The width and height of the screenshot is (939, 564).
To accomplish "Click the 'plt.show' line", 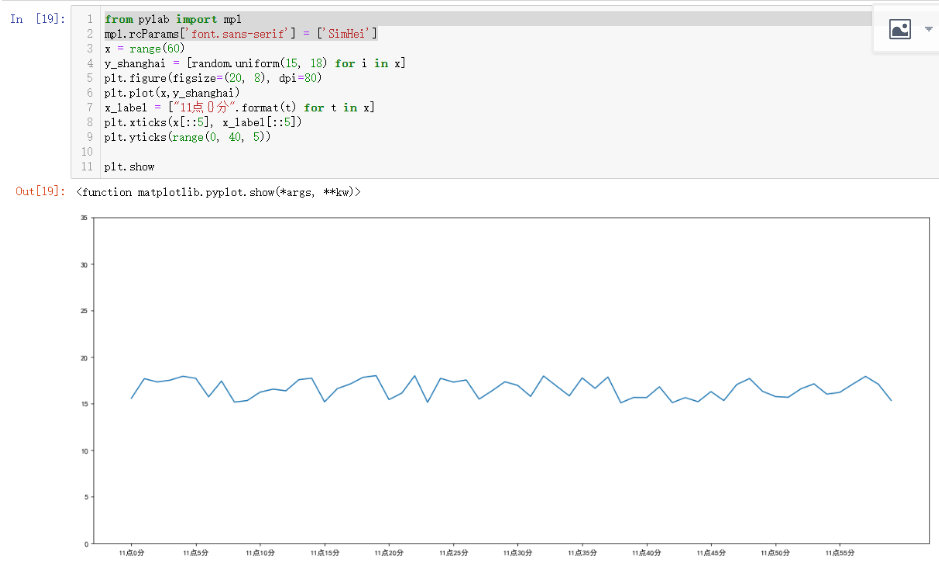I will pyautogui.click(x=129, y=166).
